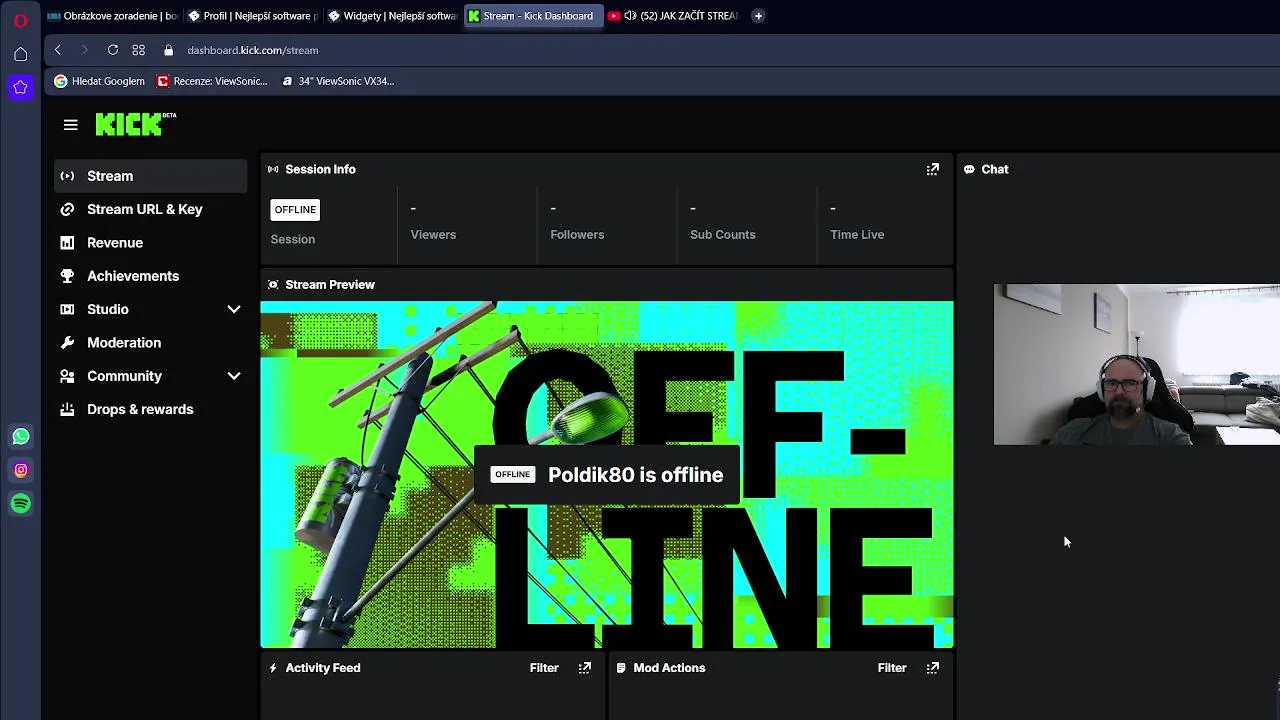The image size is (1280, 720).
Task: Open the Recenze: ViewSonic bookmark
Action: (x=212, y=81)
